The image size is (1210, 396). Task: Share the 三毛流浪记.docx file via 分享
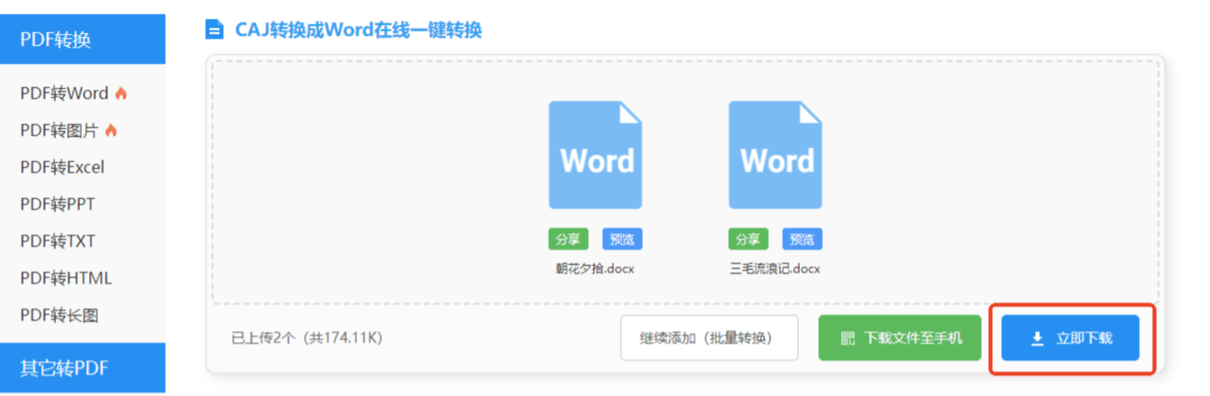[748, 239]
